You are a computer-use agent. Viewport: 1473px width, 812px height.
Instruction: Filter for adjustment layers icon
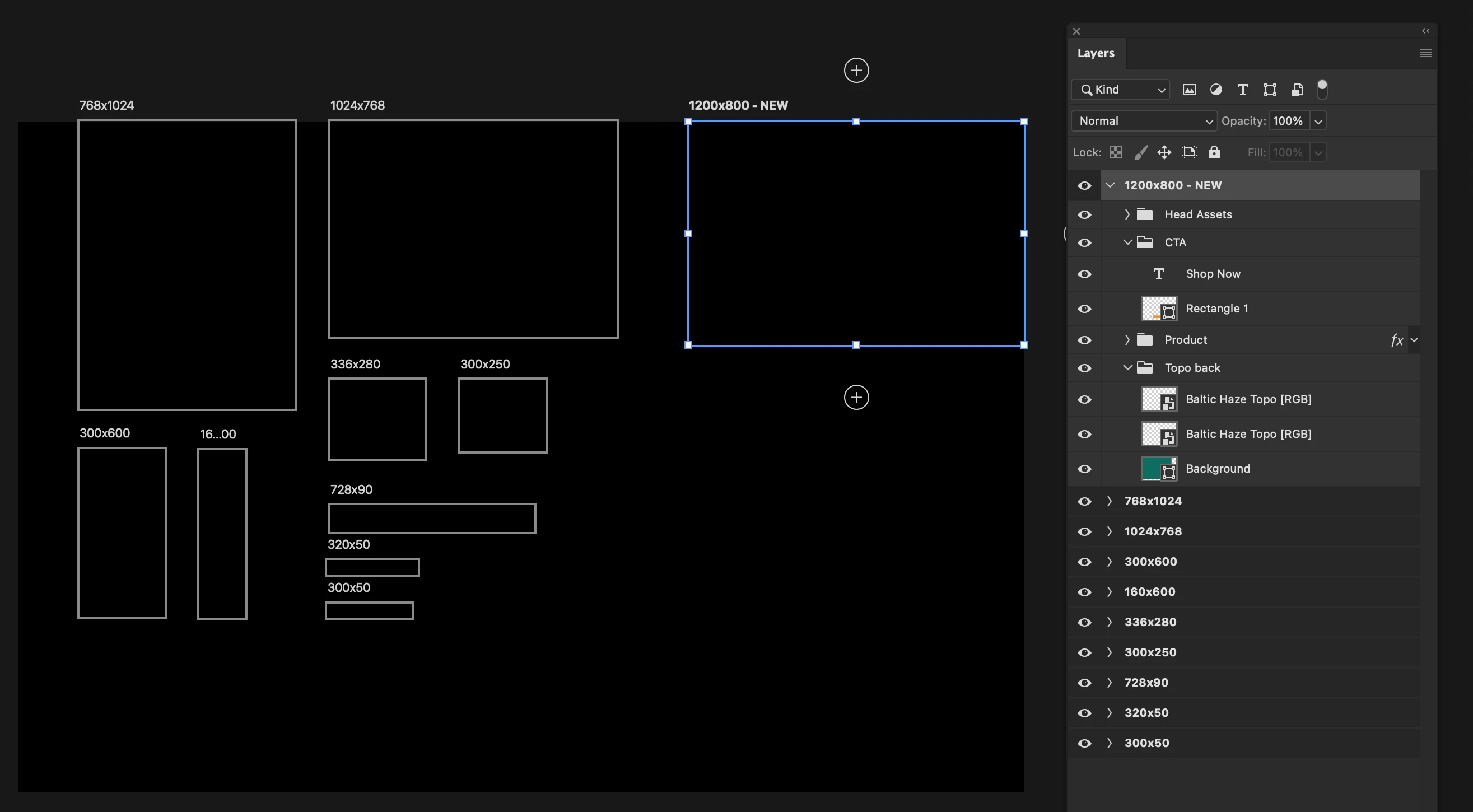(x=1216, y=90)
